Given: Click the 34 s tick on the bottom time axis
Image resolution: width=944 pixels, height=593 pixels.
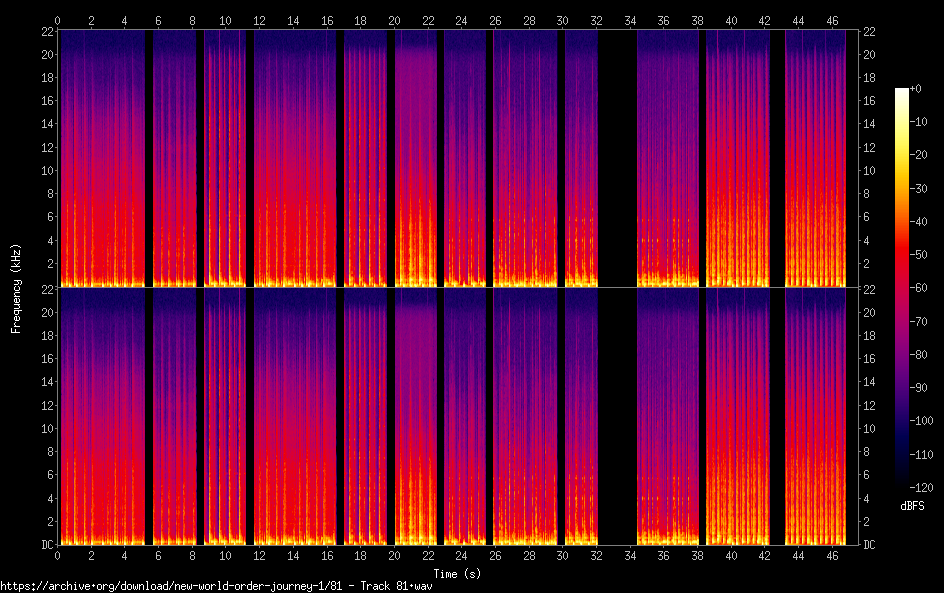Looking at the screenshot, I should coord(629,555).
